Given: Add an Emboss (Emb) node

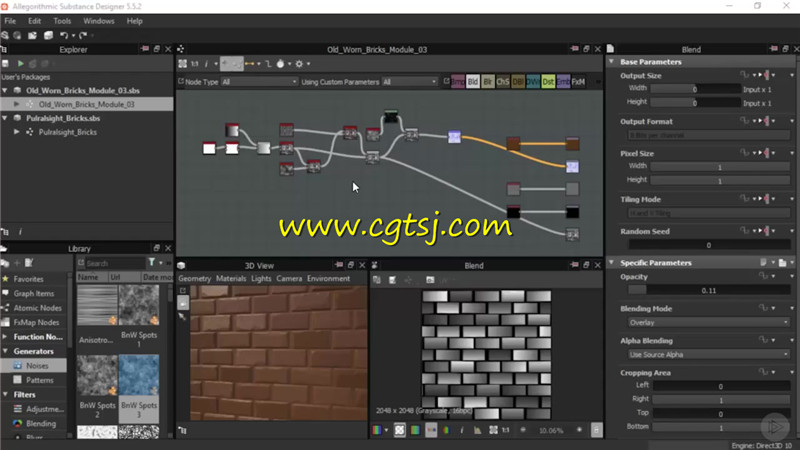Looking at the screenshot, I should point(563,82).
